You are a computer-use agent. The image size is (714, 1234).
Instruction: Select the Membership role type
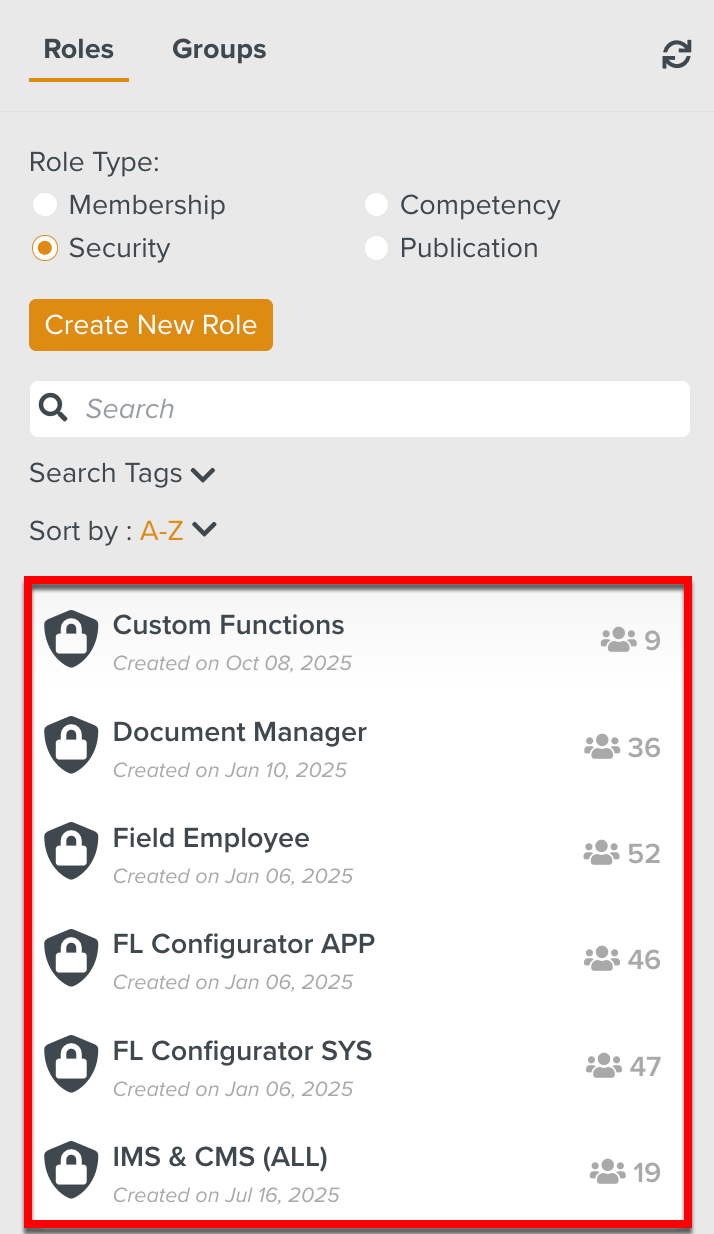pyautogui.click(x=44, y=205)
